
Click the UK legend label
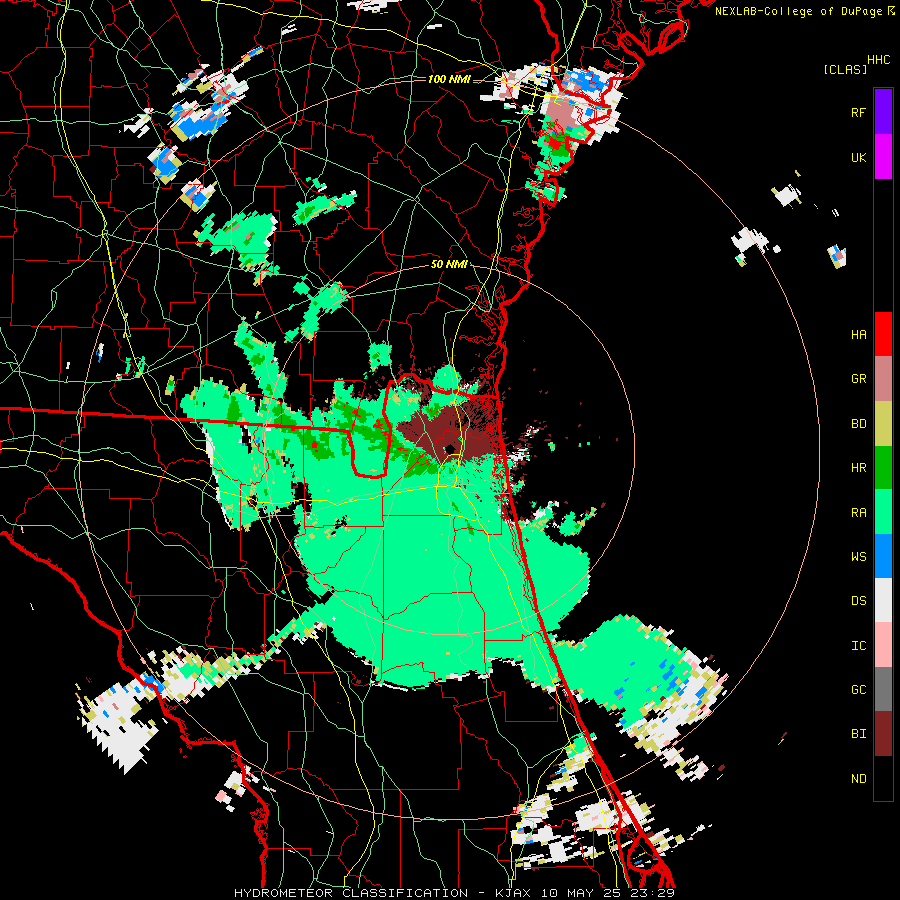(858, 157)
